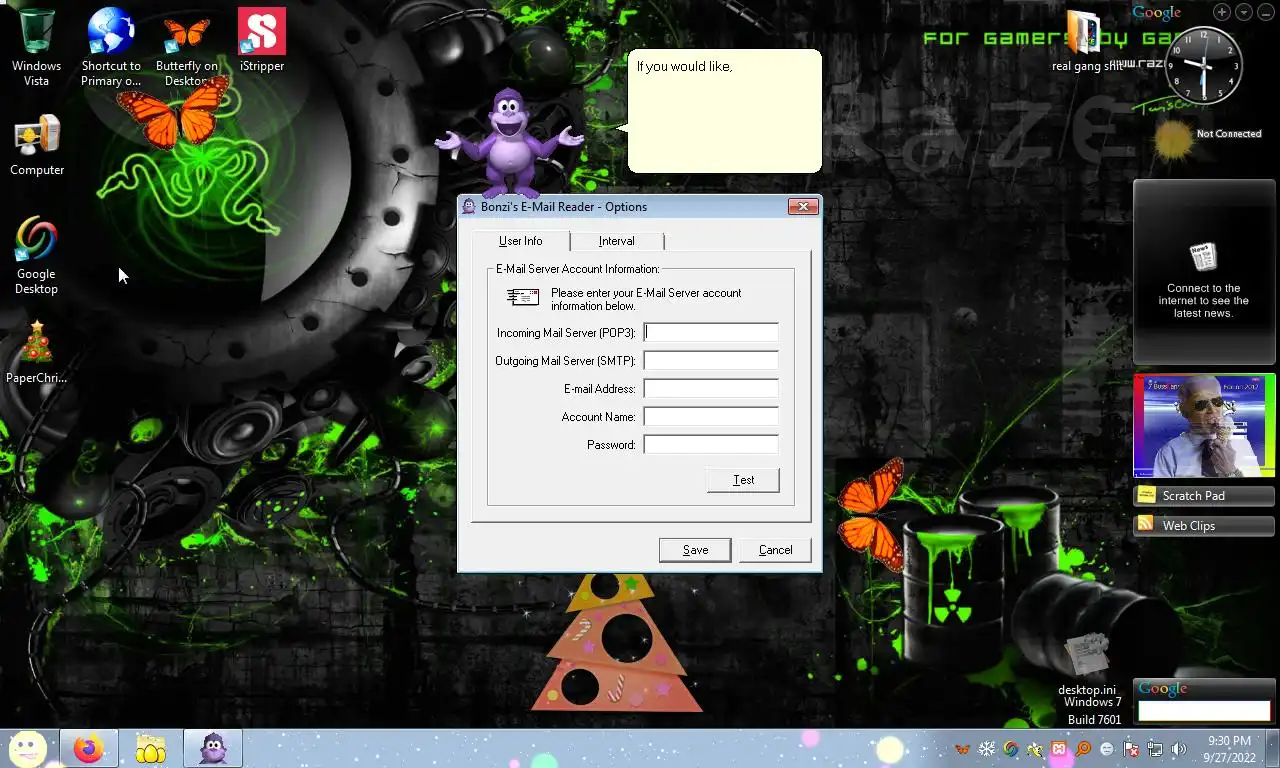The width and height of the screenshot is (1280, 768).
Task: Click the Password input field
Action: point(711,445)
